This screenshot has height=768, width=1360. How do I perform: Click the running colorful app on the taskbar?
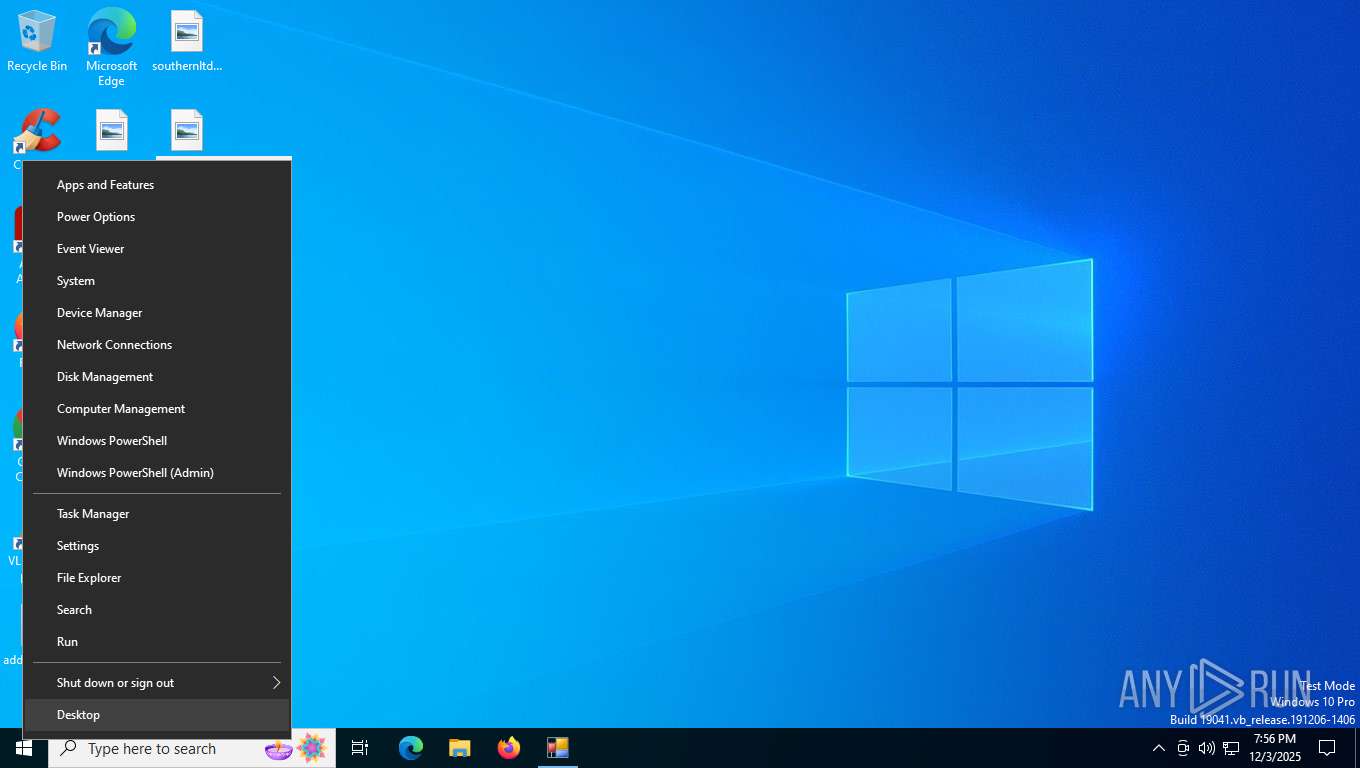pos(558,748)
